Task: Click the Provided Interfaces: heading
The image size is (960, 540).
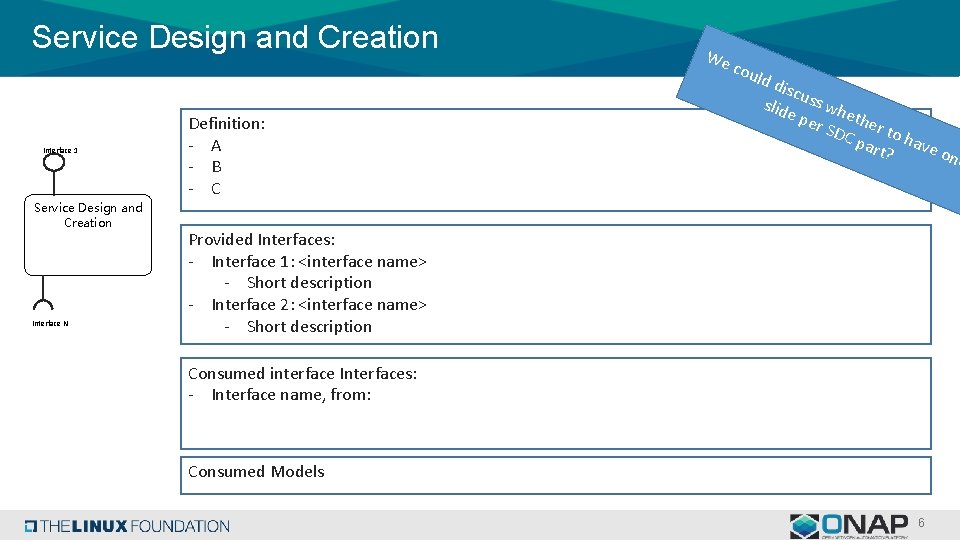Action: pyautogui.click(x=261, y=239)
